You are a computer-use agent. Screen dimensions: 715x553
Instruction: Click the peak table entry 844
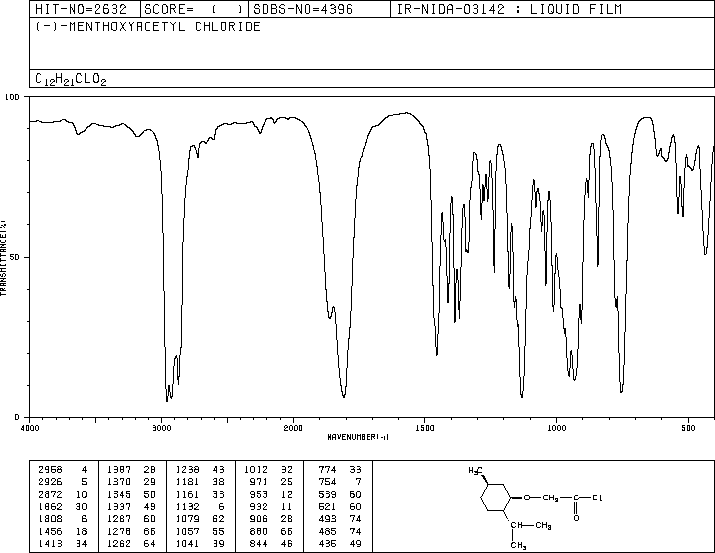[x=259, y=544]
